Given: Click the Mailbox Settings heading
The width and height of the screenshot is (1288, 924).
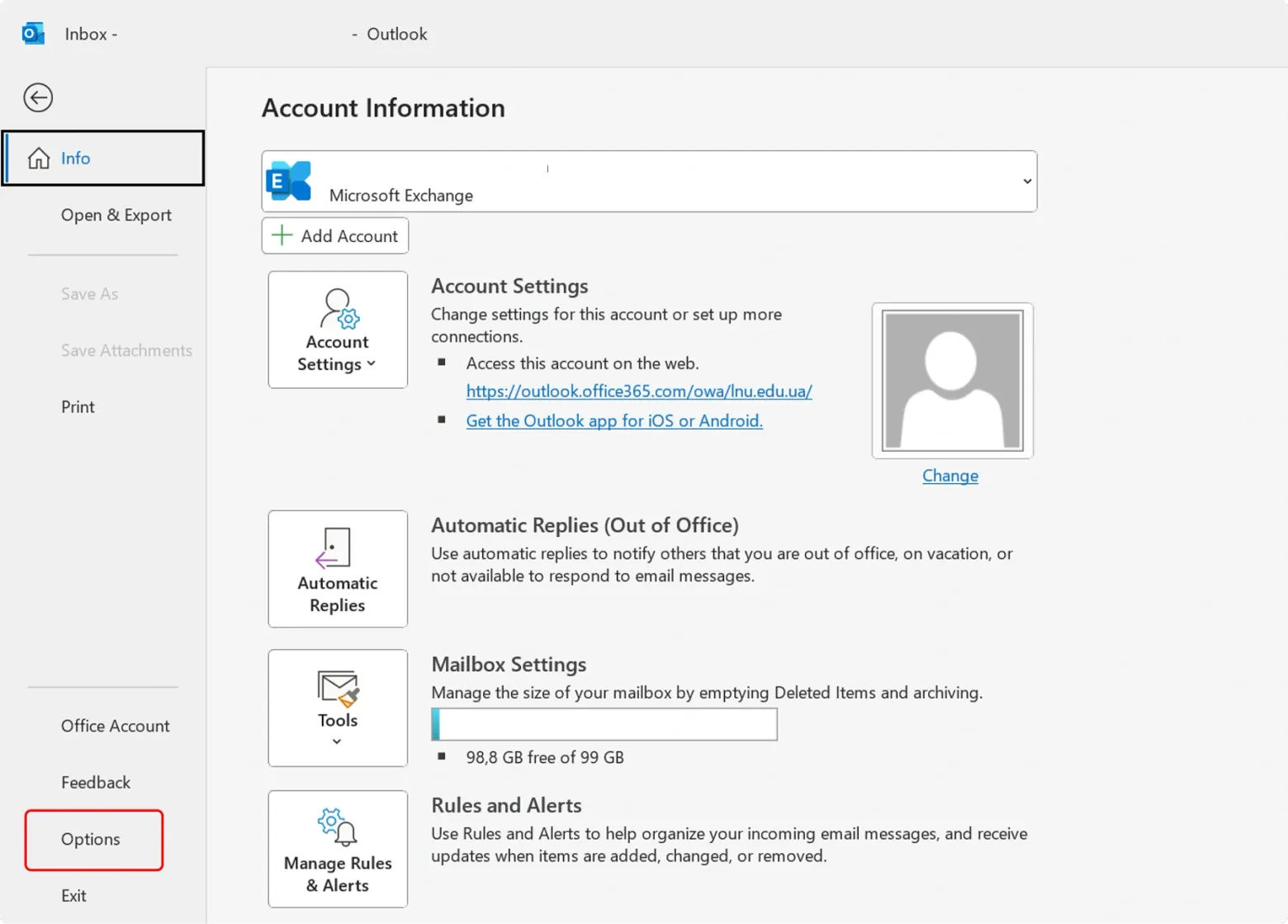Looking at the screenshot, I should tap(509, 664).
